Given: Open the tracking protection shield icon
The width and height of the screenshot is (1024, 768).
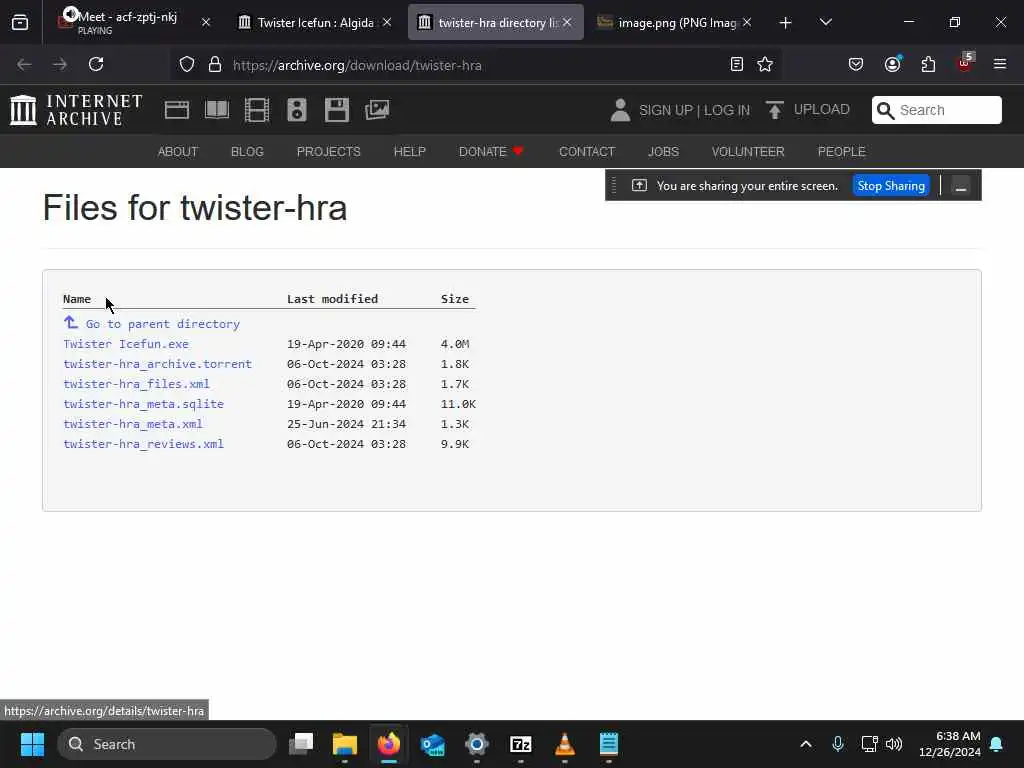Looking at the screenshot, I should click(187, 65).
